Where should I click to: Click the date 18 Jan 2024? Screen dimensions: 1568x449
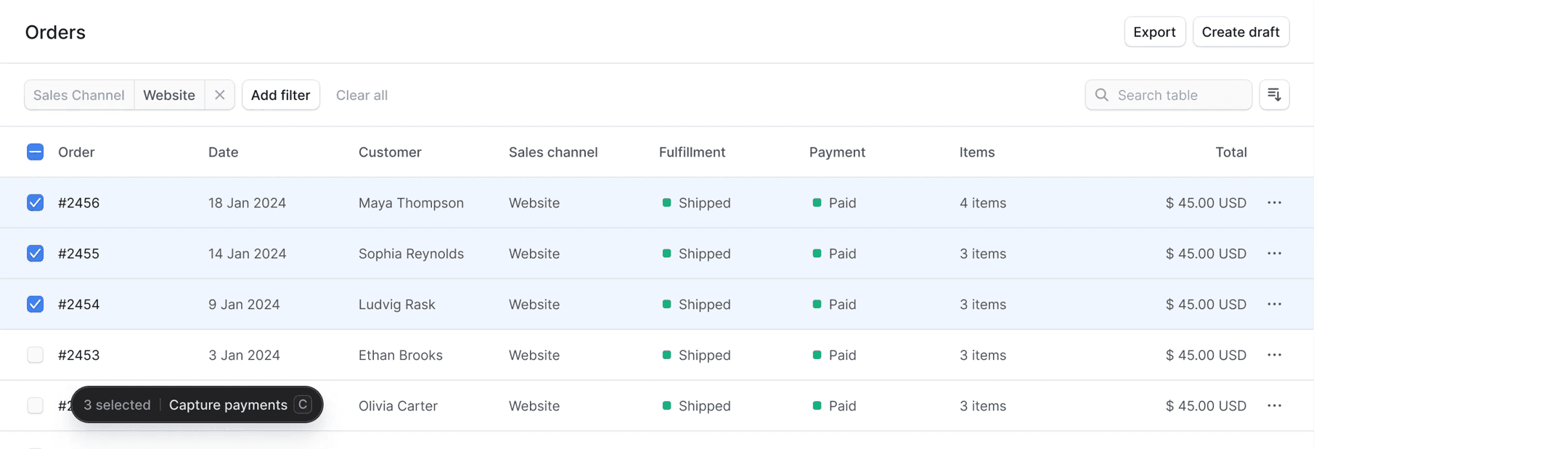(x=247, y=203)
